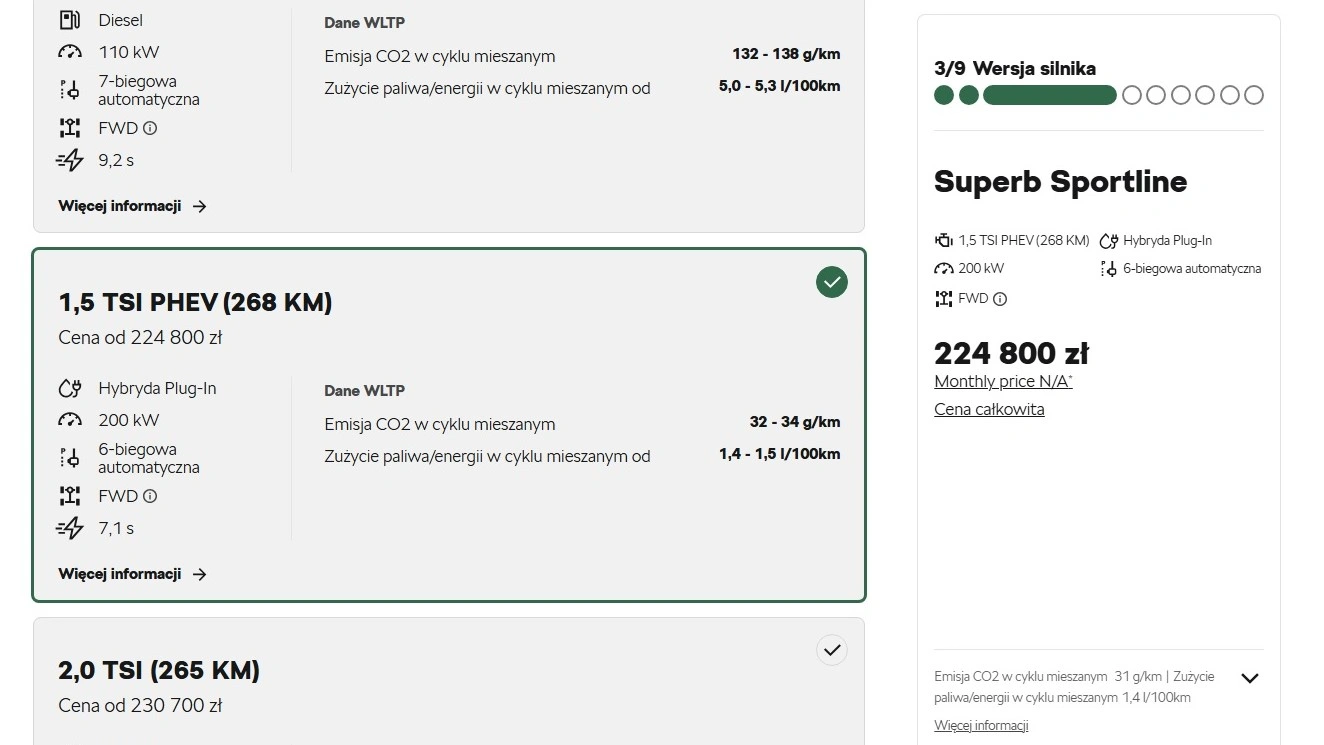Click the Monthly price N/A link
Screen dimensions: 1324x745
tap(1002, 381)
